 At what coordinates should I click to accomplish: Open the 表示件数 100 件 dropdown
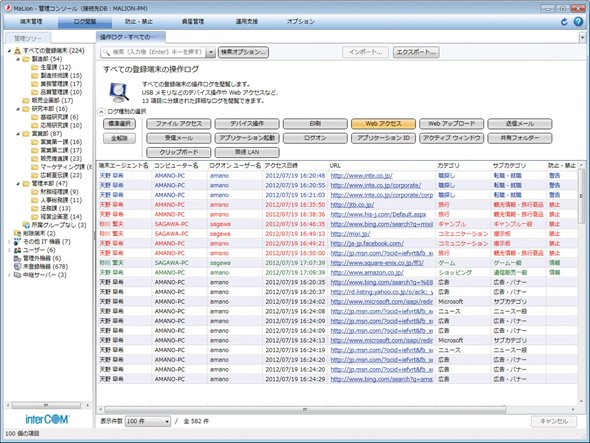[x=148, y=422]
